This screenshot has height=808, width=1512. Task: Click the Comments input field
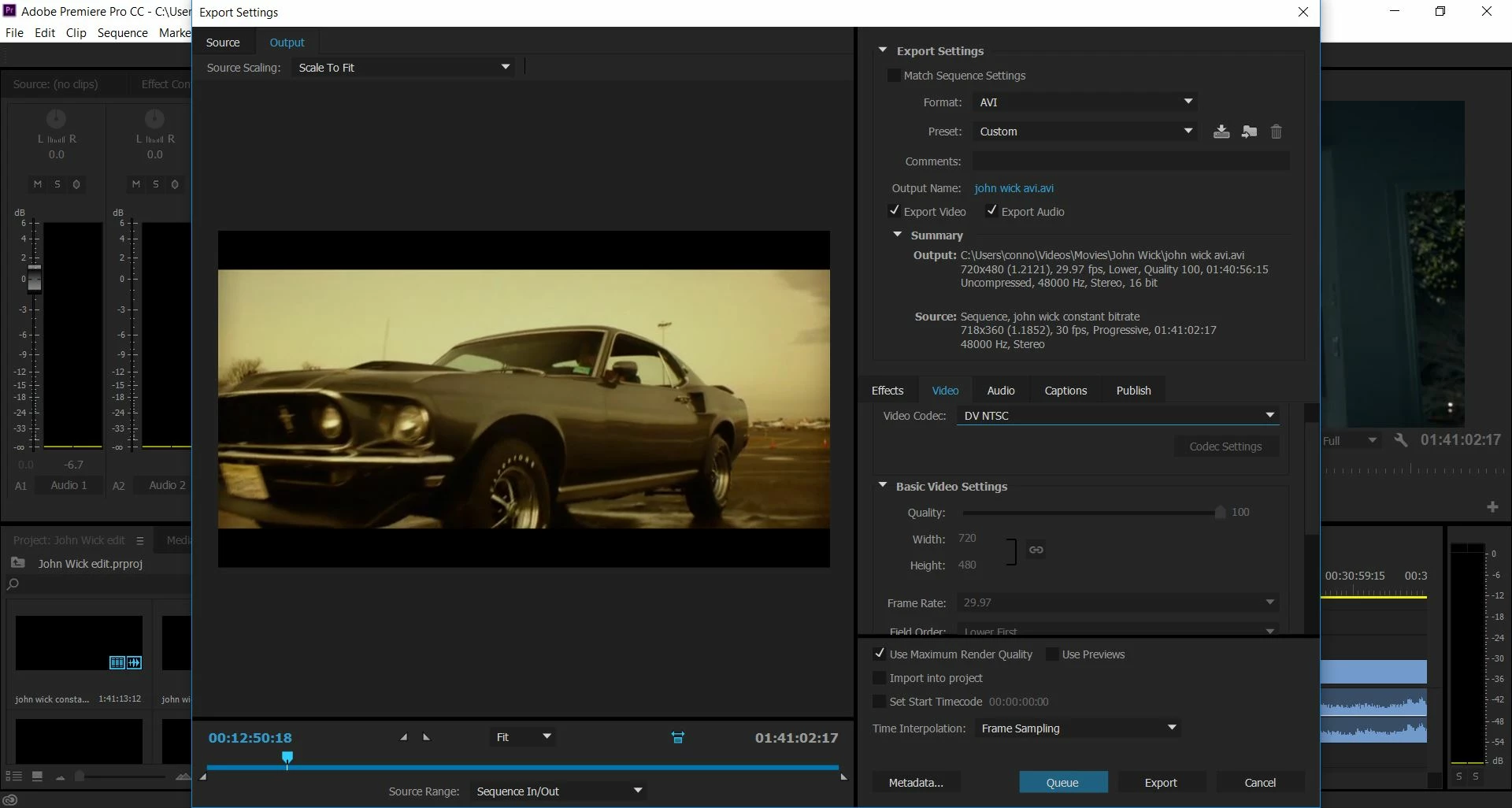[x=1131, y=161]
